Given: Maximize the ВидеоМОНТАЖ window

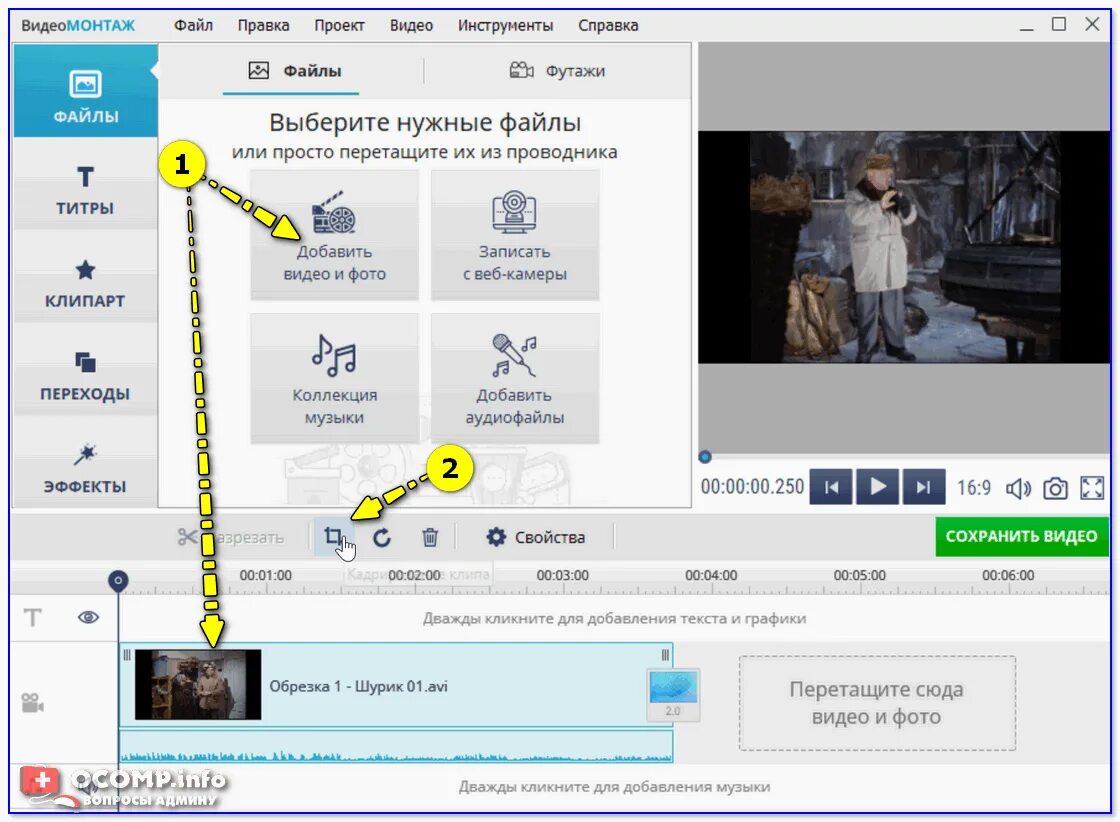Looking at the screenshot, I should click(x=1059, y=24).
